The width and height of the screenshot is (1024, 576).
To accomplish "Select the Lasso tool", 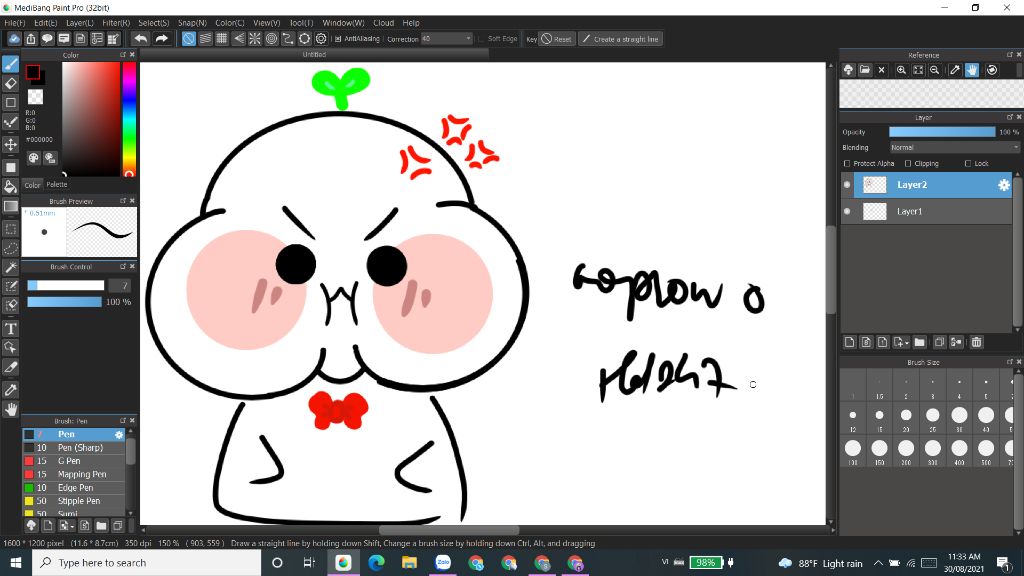I will [x=10, y=248].
